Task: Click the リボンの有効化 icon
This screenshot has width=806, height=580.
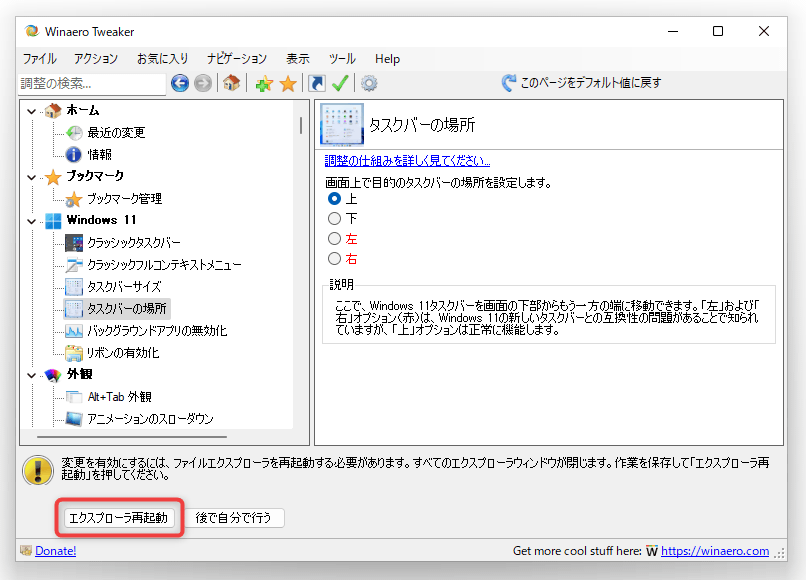Action: tap(74, 353)
